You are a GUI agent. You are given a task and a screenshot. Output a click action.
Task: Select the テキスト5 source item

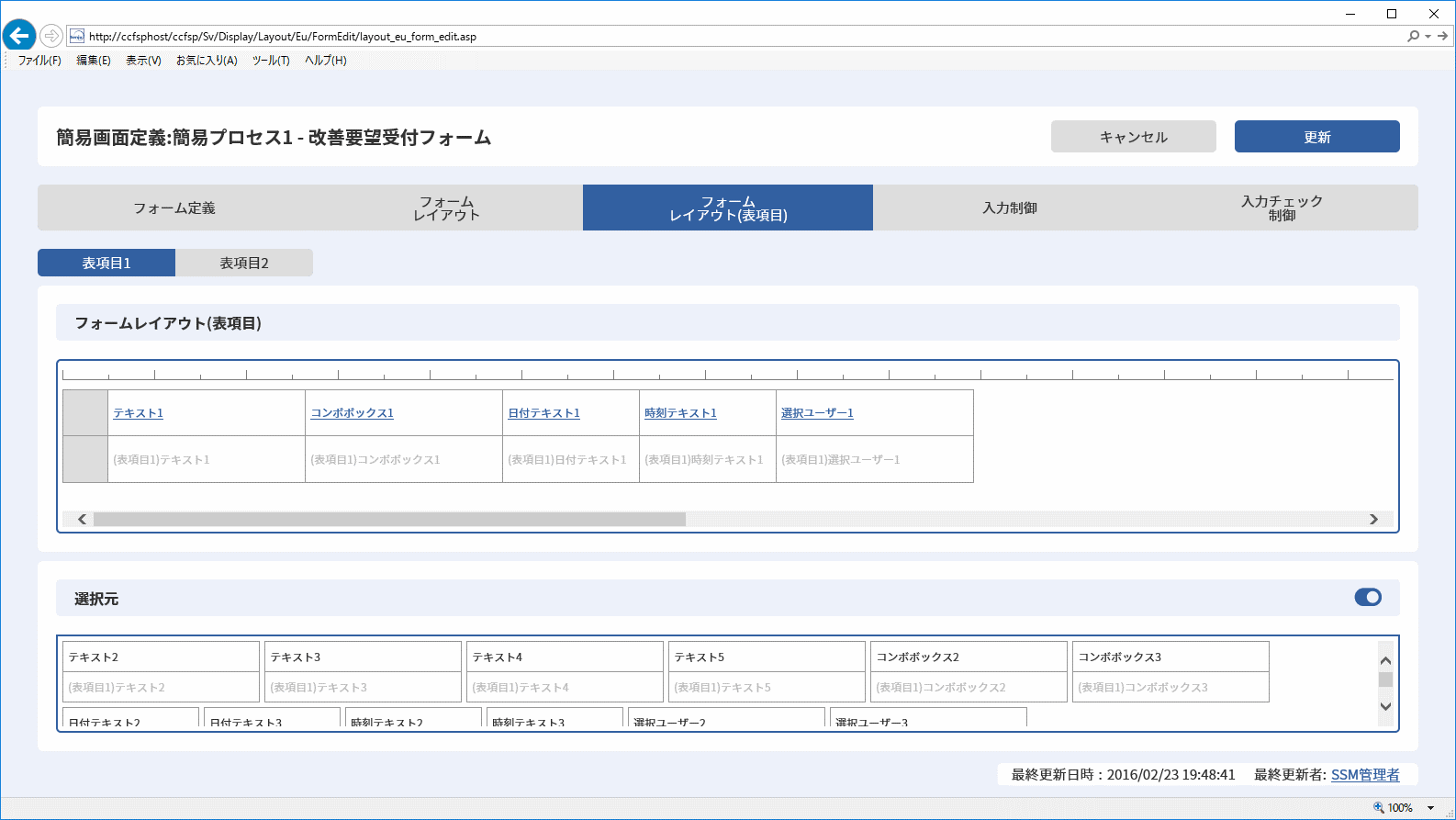point(767,672)
